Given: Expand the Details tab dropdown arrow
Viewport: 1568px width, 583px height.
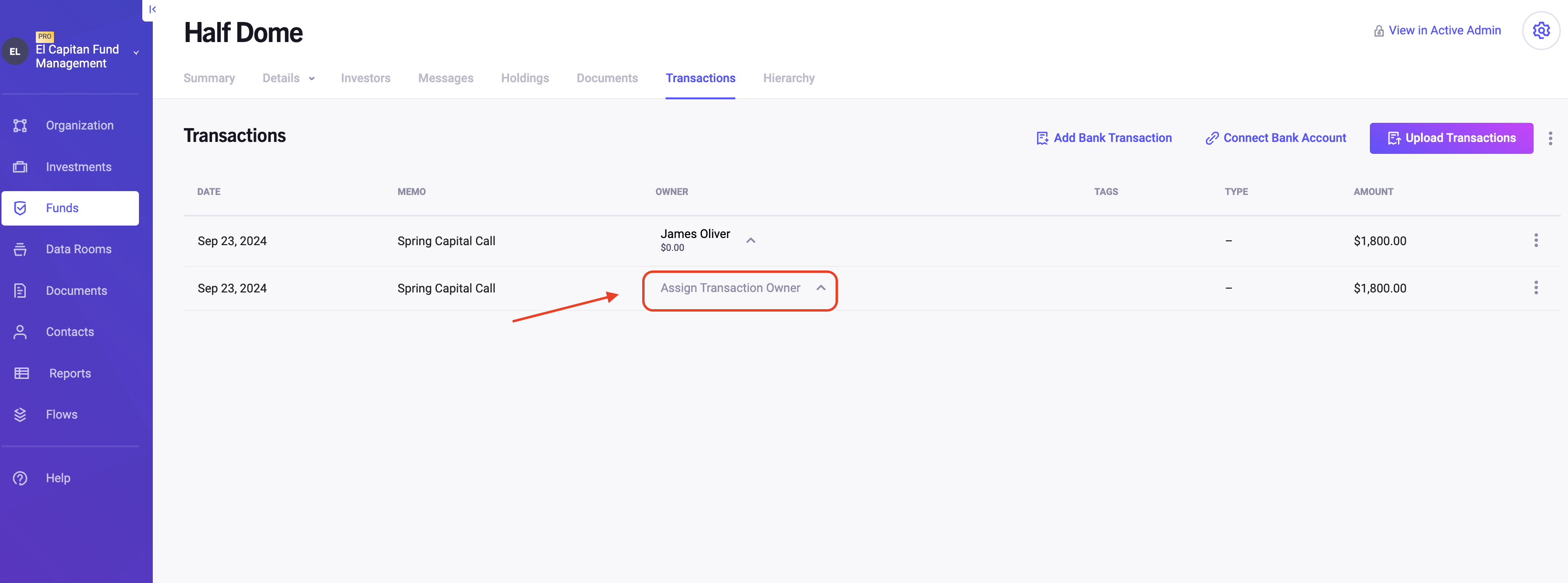Looking at the screenshot, I should [x=312, y=78].
